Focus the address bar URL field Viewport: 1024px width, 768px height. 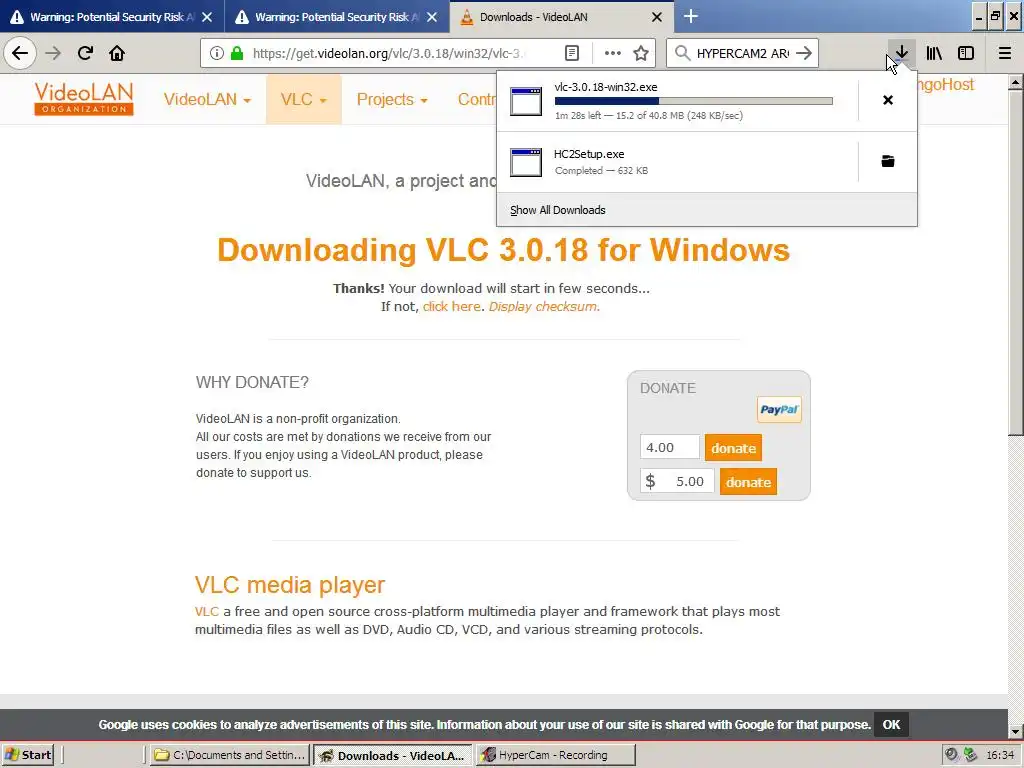pyautogui.click(x=388, y=53)
